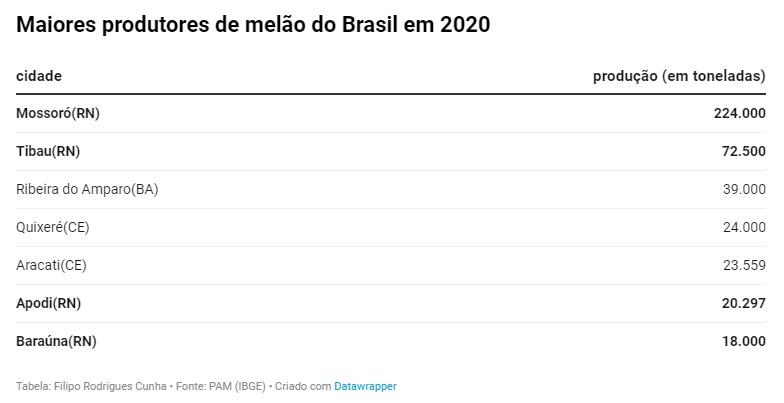This screenshot has height=403, width=784.
Task: Open the Datawrapper link in the footer
Action: click(365, 386)
